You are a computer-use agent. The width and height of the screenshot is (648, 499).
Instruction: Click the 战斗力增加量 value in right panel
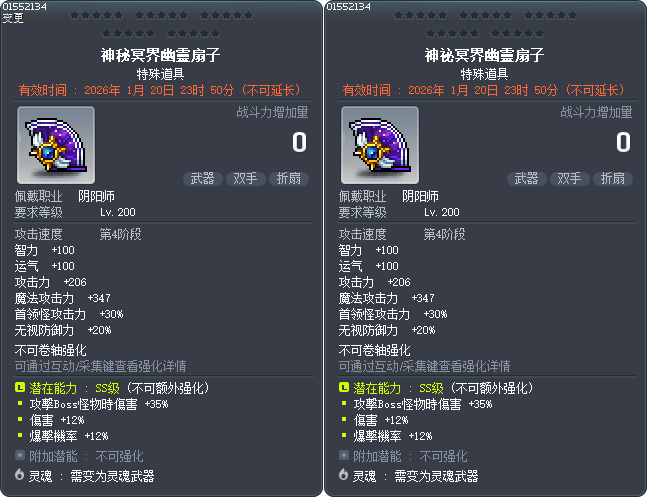click(x=624, y=142)
